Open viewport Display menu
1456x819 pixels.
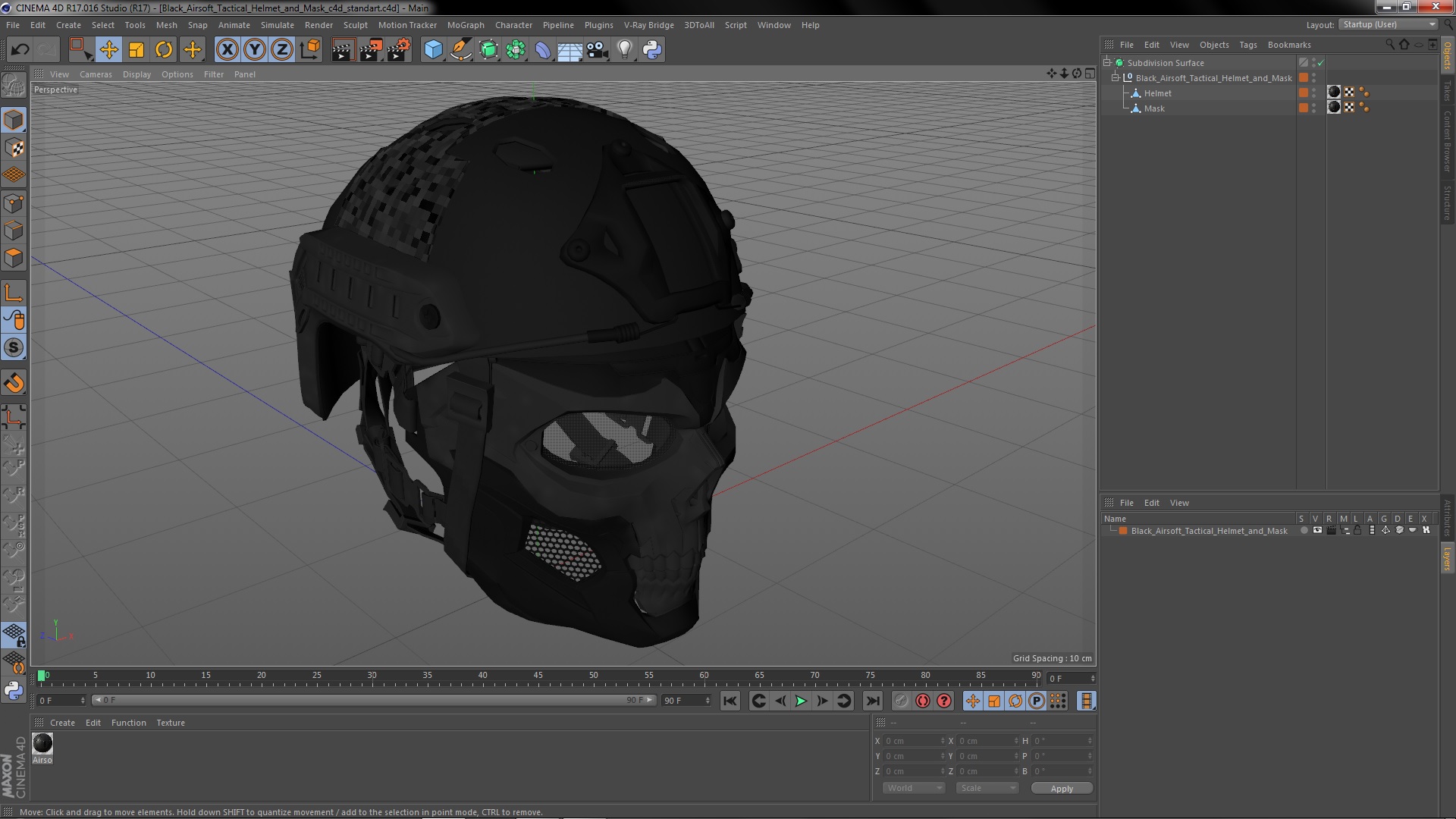pyautogui.click(x=136, y=74)
